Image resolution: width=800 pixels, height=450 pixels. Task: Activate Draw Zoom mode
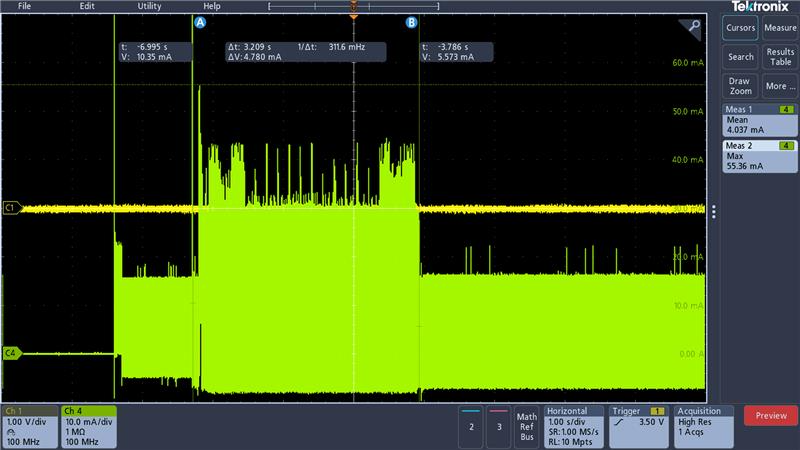(740, 86)
